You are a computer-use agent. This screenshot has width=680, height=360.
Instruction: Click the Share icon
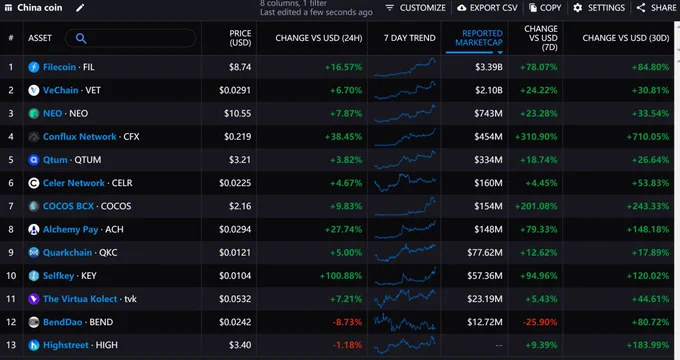641,8
